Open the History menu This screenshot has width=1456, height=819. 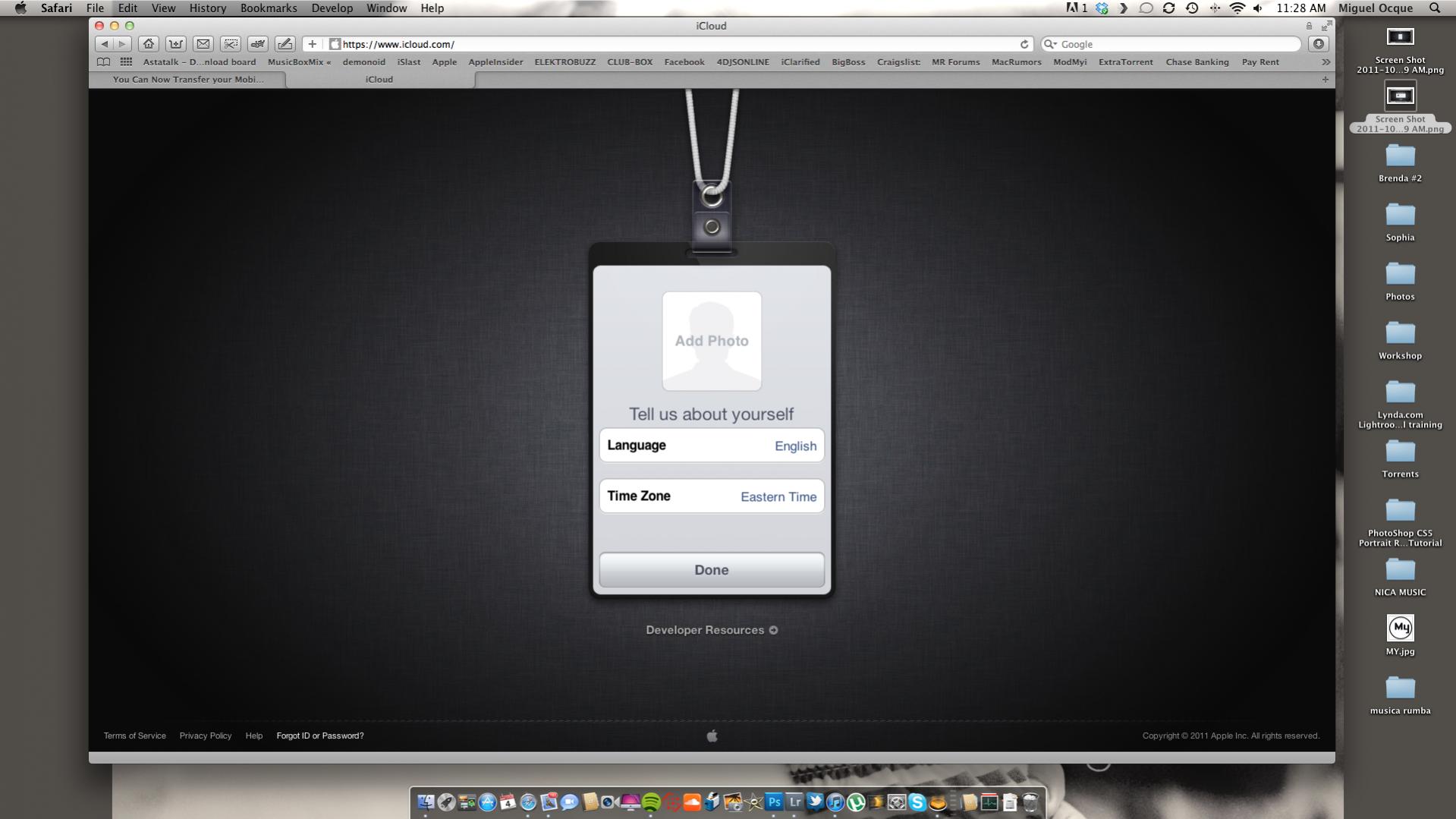point(207,8)
